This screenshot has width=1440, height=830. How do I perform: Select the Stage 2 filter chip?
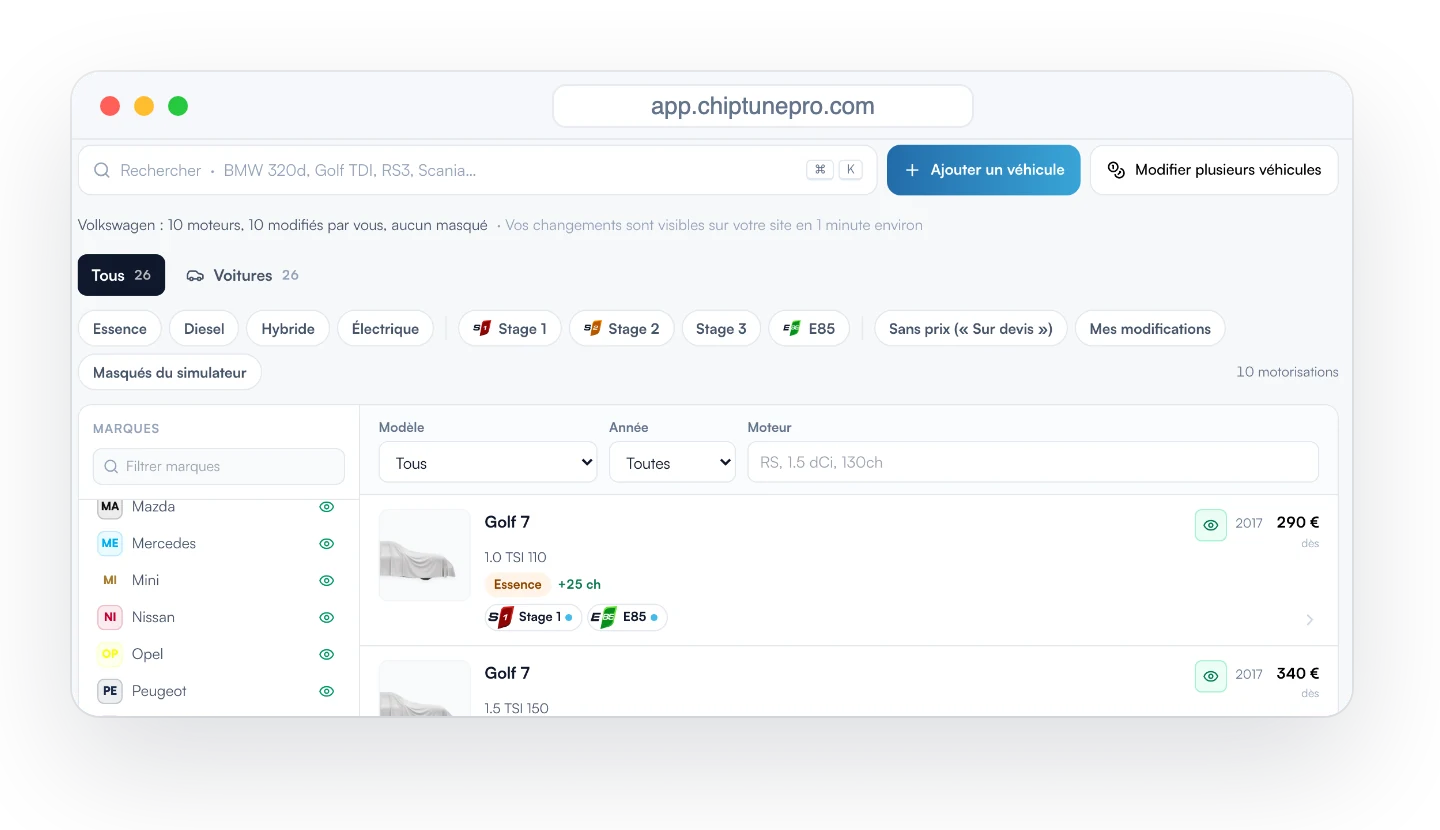(x=622, y=328)
